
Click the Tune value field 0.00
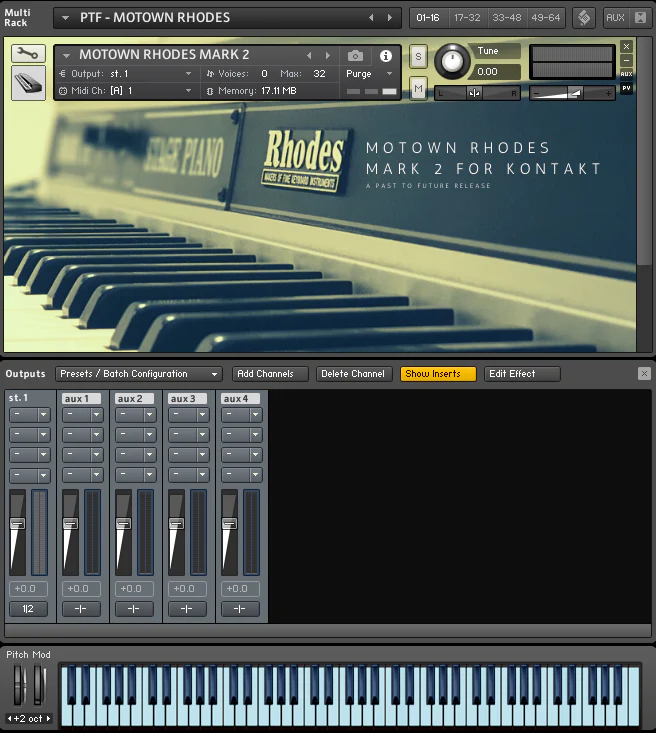(497, 72)
